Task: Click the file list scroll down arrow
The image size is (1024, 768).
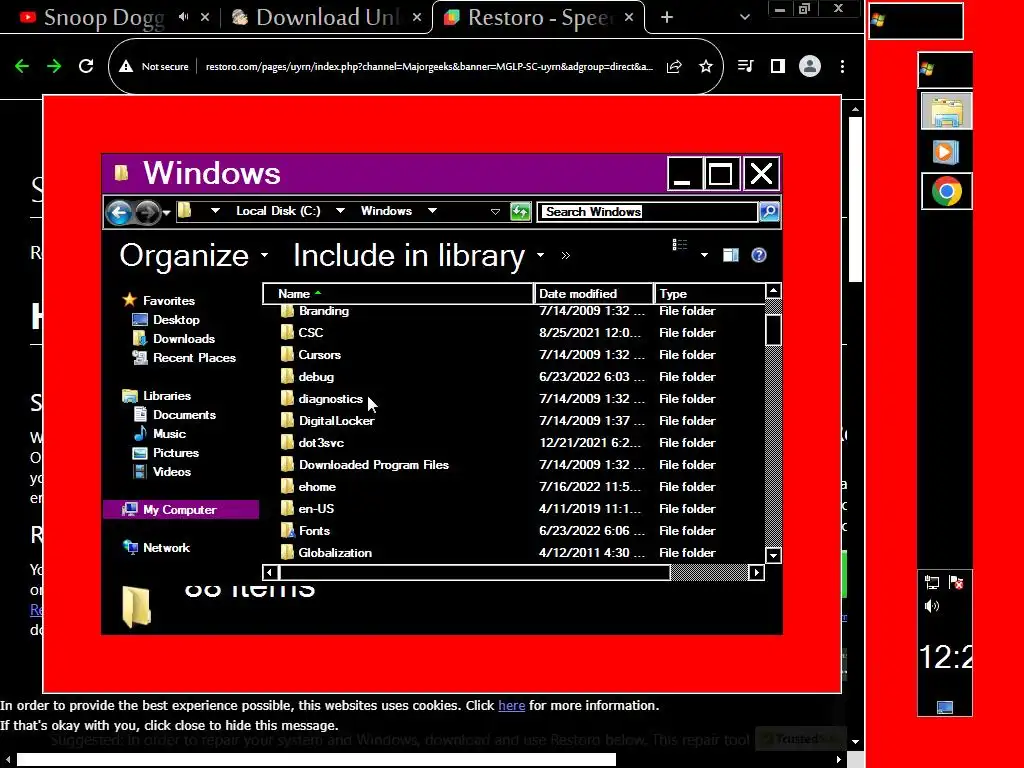Action: point(773,555)
